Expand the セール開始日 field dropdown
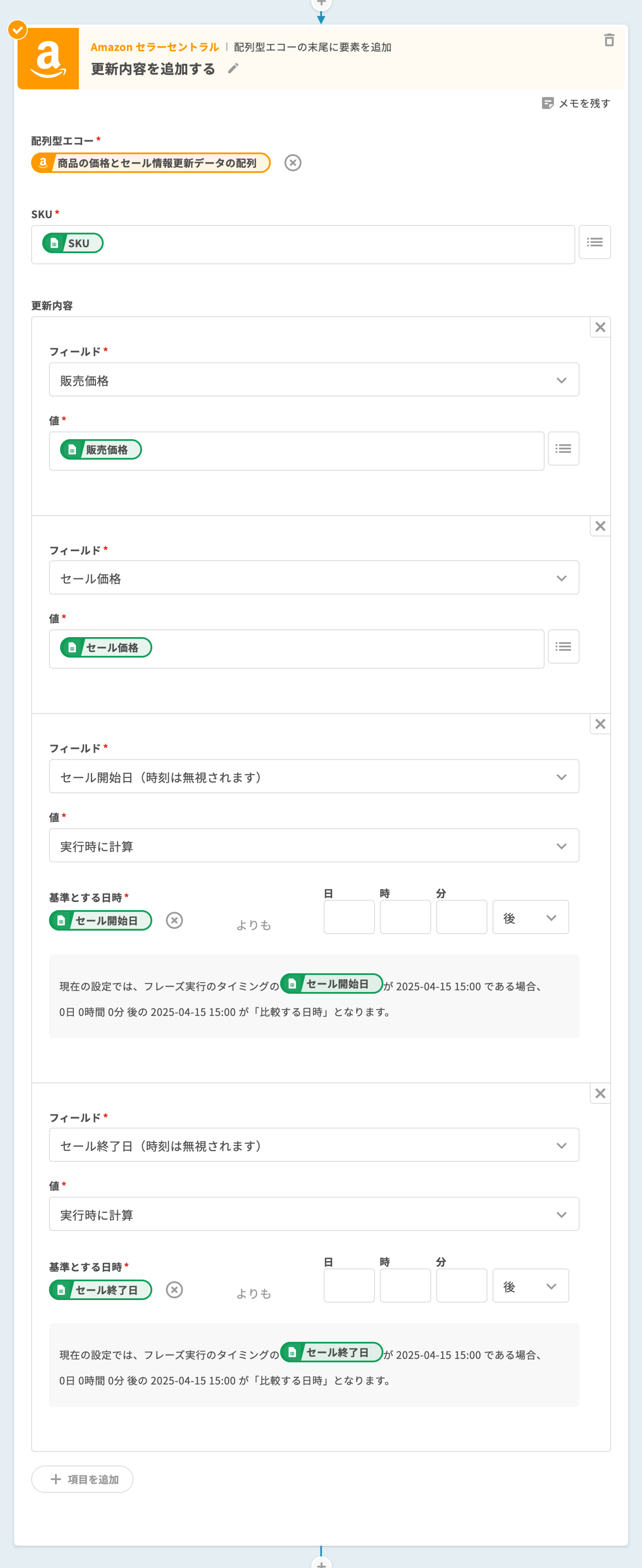The height and width of the screenshot is (1568, 642). [313, 777]
